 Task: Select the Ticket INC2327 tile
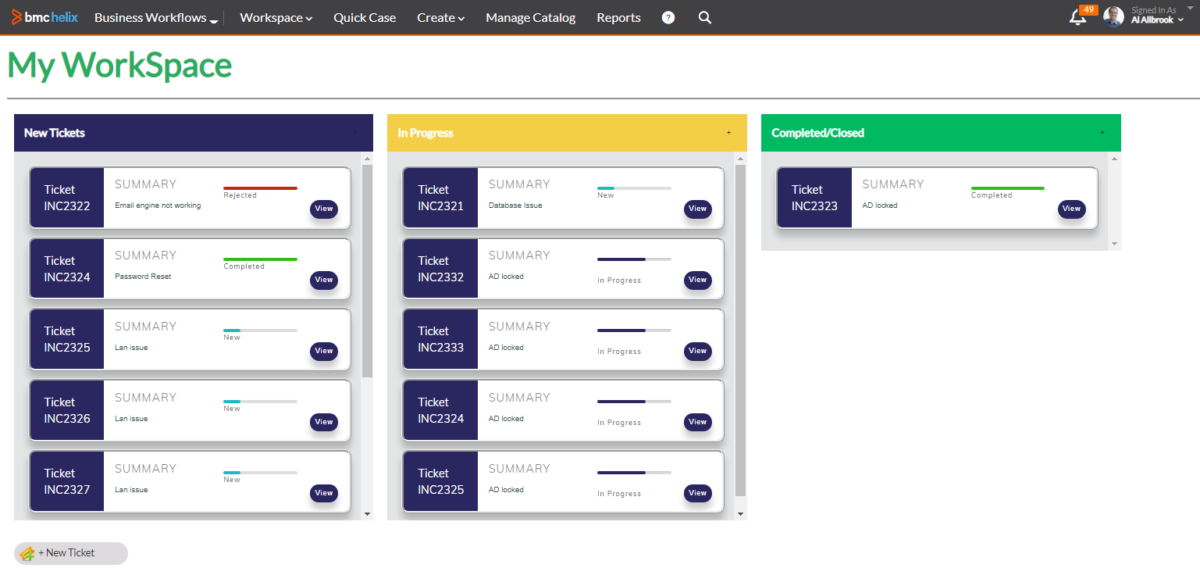click(x=67, y=482)
